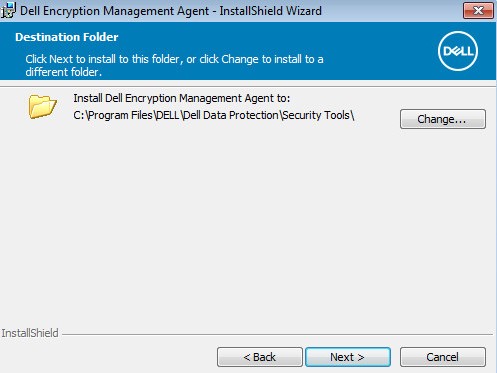Click the InstallShield label at bottom
497x373 pixels.
click(x=30, y=333)
